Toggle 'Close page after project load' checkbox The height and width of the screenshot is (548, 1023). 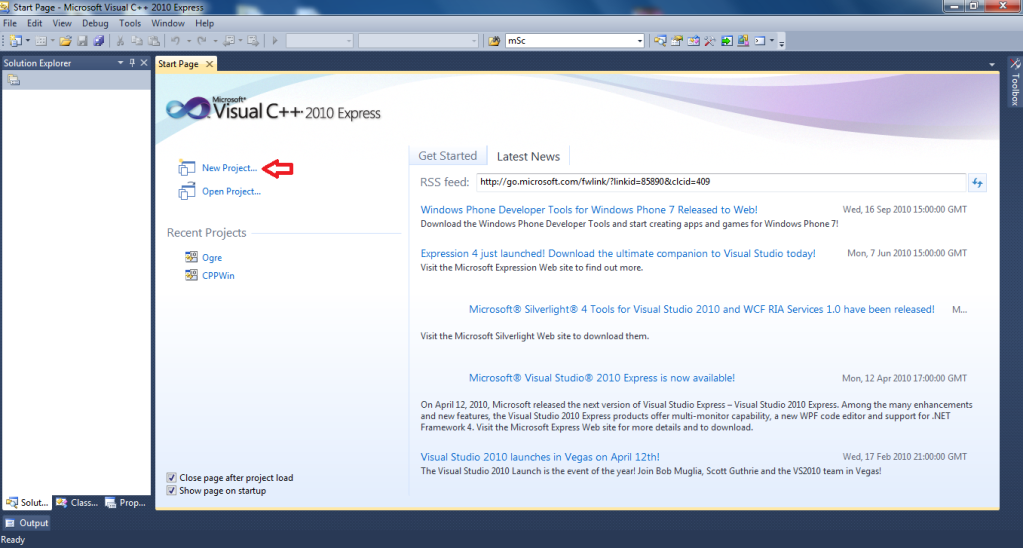(173, 478)
